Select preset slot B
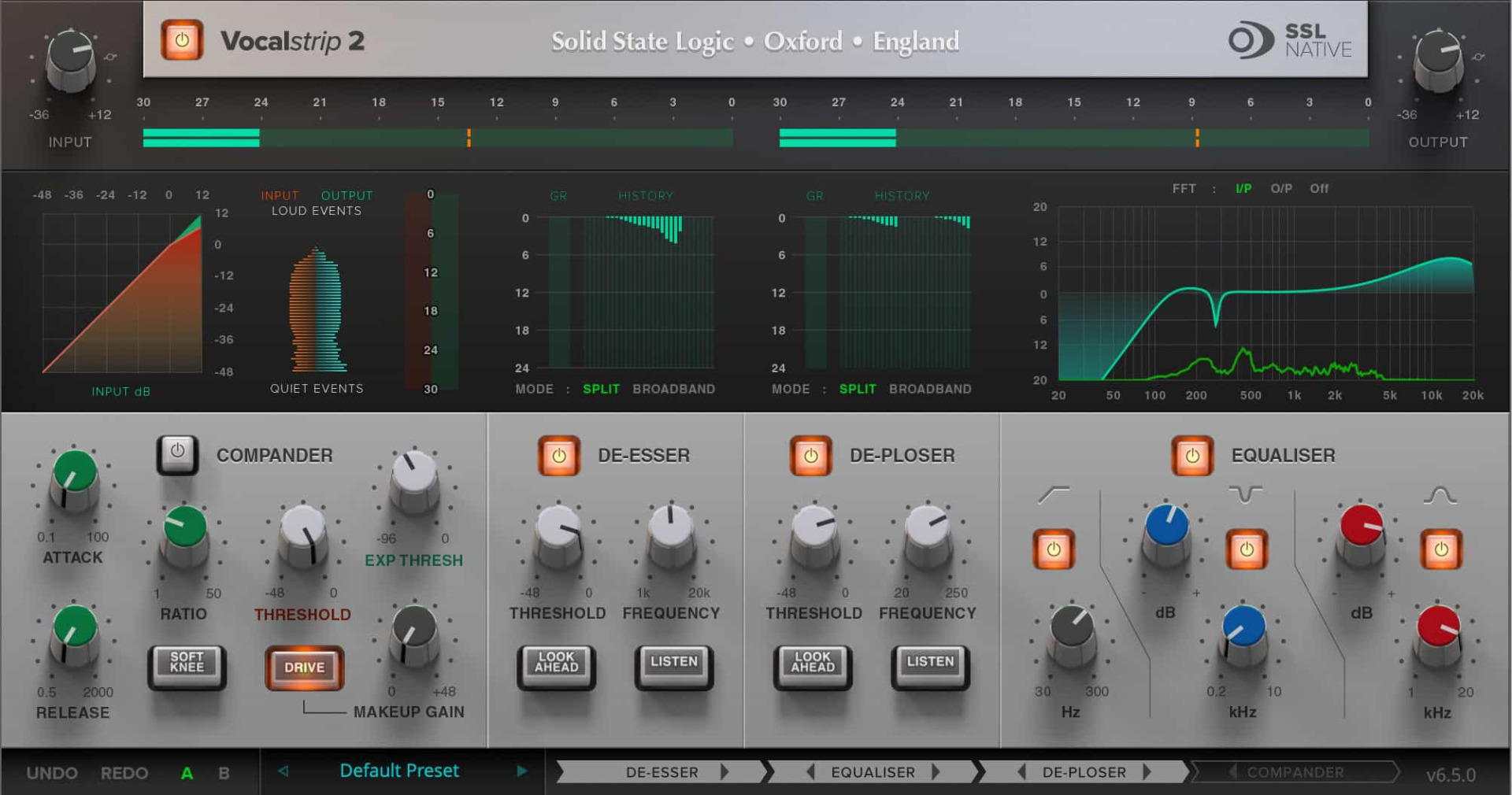Image resolution: width=1512 pixels, height=795 pixels. pos(224,773)
